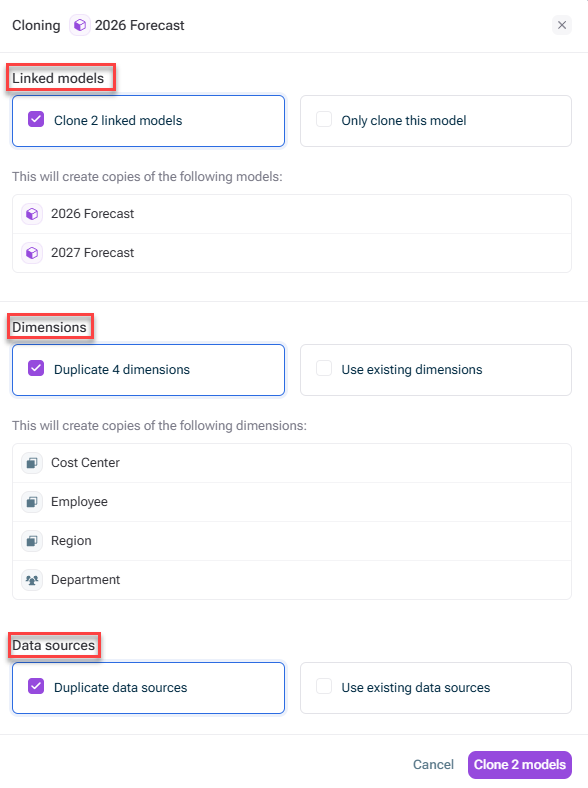This screenshot has width=588, height=788.
Task: Click the Data sources section heading
Action: [54, 646]
